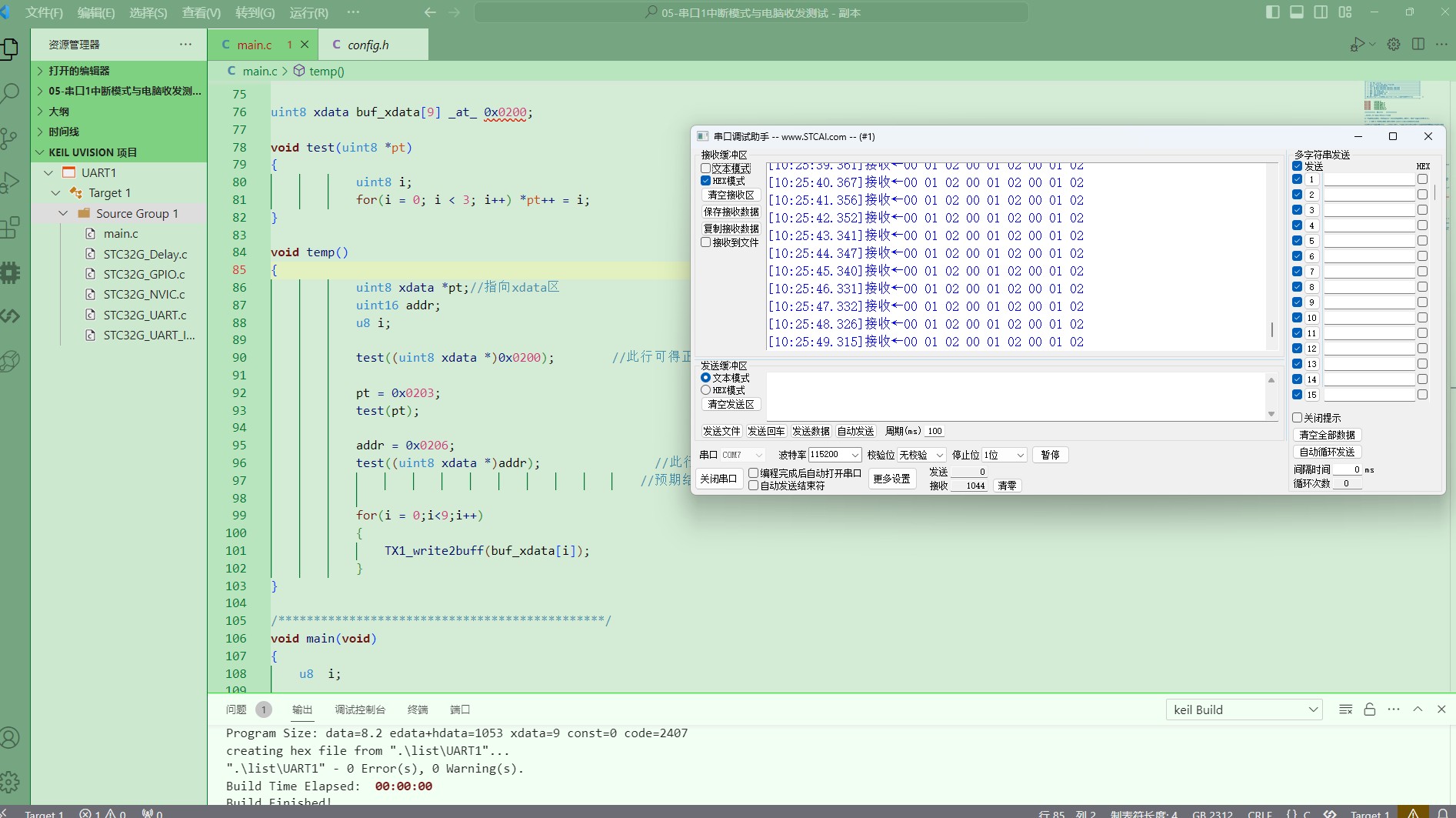Click 自动发送 button
The image size is (1456, 818).
(855, 431)
